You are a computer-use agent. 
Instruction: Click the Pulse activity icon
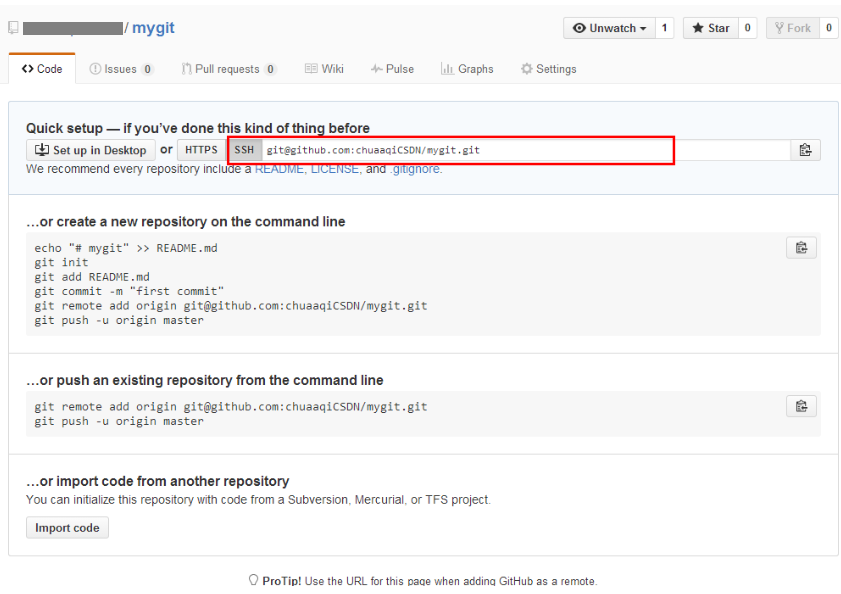(377, 69)
